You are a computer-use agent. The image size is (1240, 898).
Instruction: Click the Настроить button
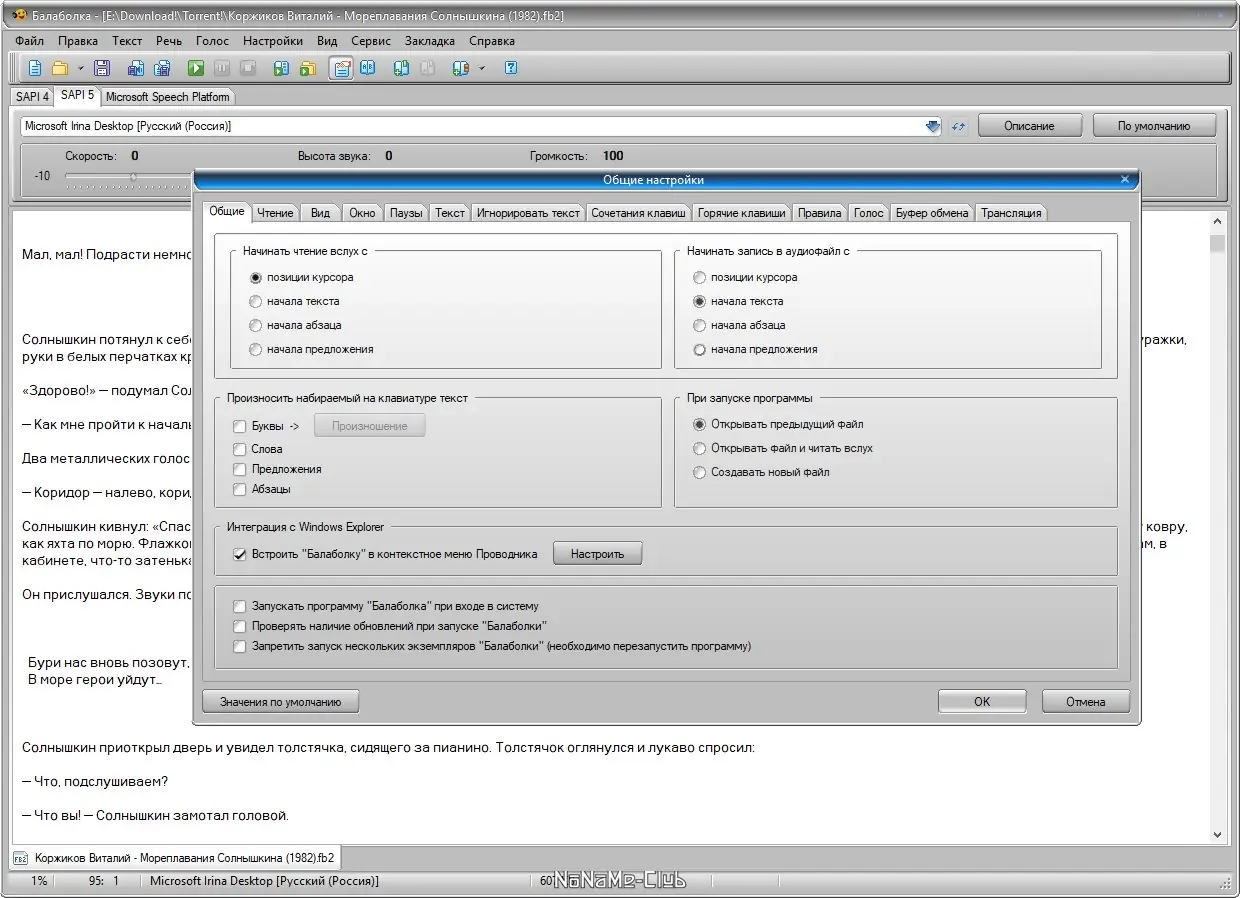[597, 553]
